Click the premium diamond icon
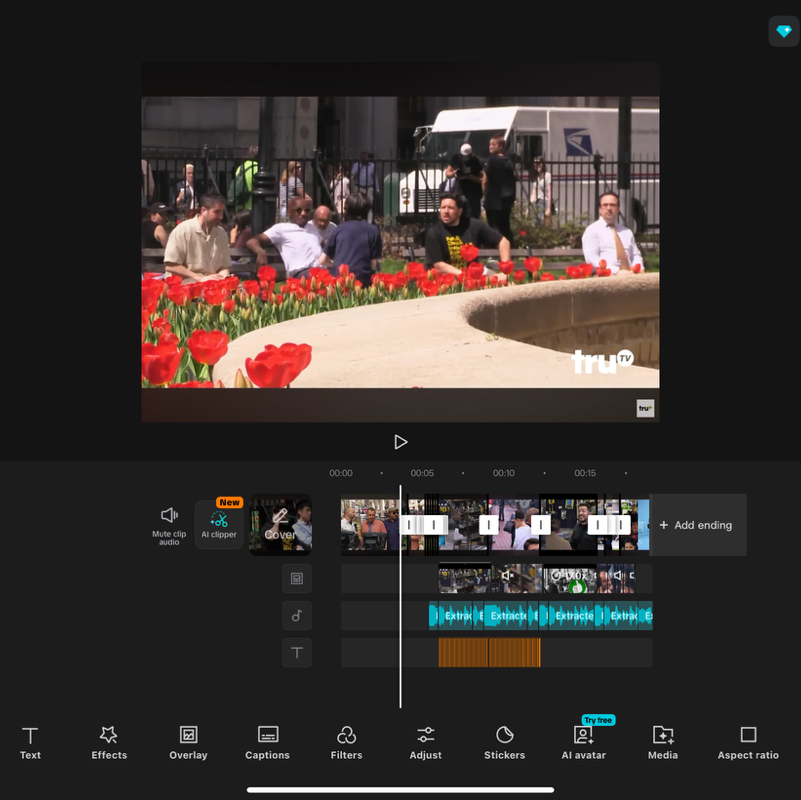This screenshot has height=800, width=801. click(783, 31)
